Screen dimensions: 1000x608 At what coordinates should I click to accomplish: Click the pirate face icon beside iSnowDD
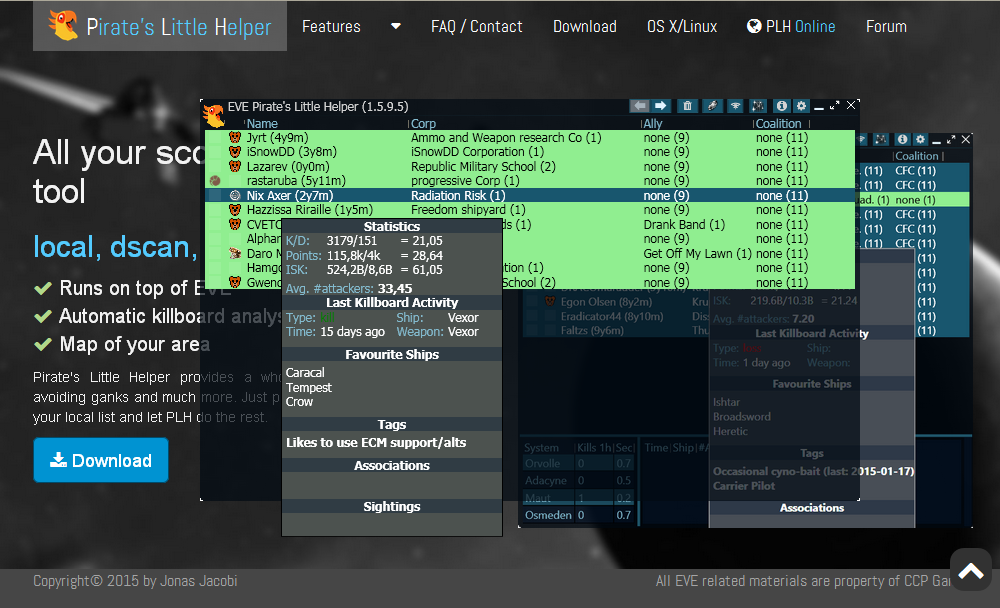[x=235, y=152]
